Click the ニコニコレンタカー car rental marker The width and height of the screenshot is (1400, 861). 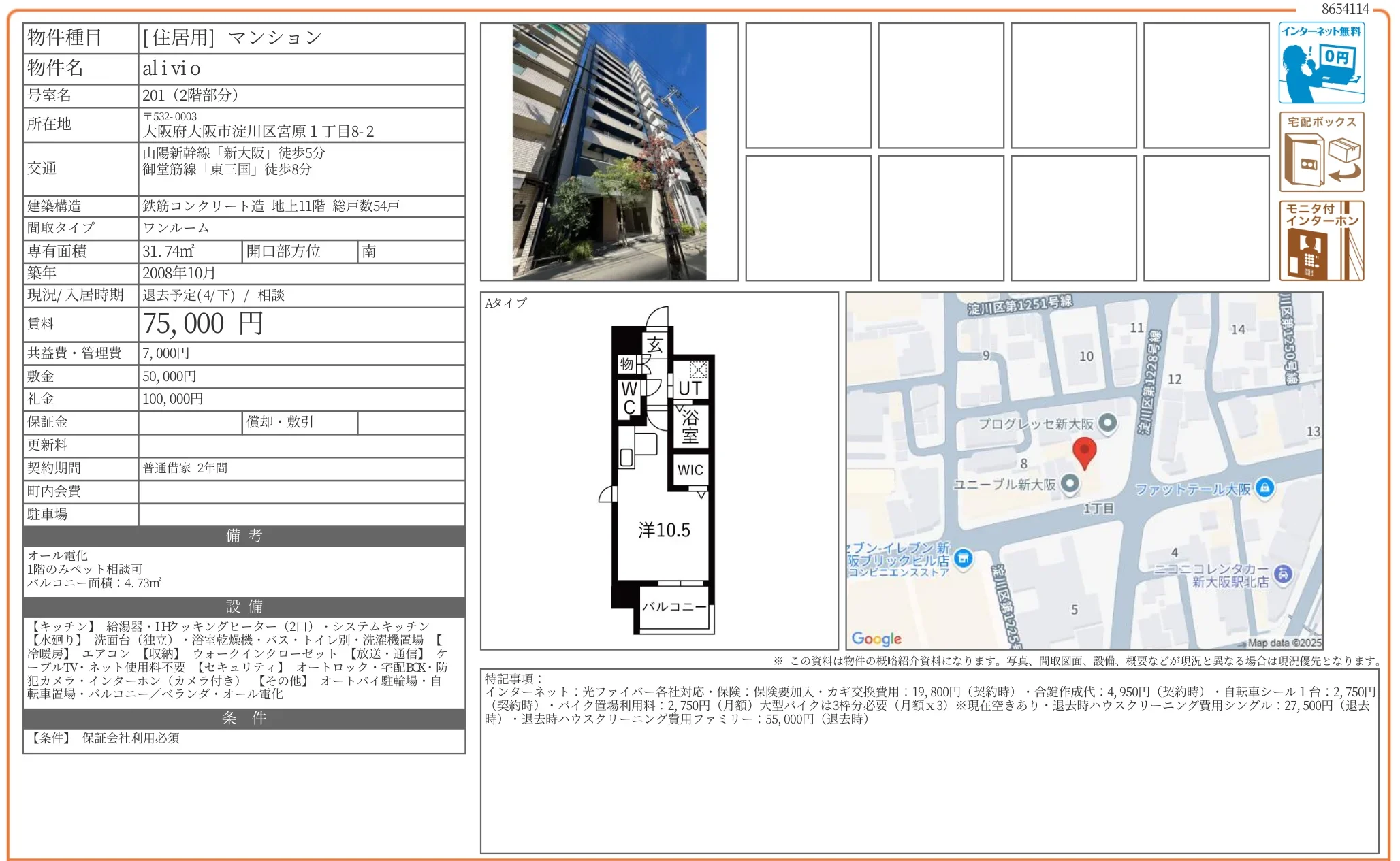pyautogui.click(x=1283, y=574)
